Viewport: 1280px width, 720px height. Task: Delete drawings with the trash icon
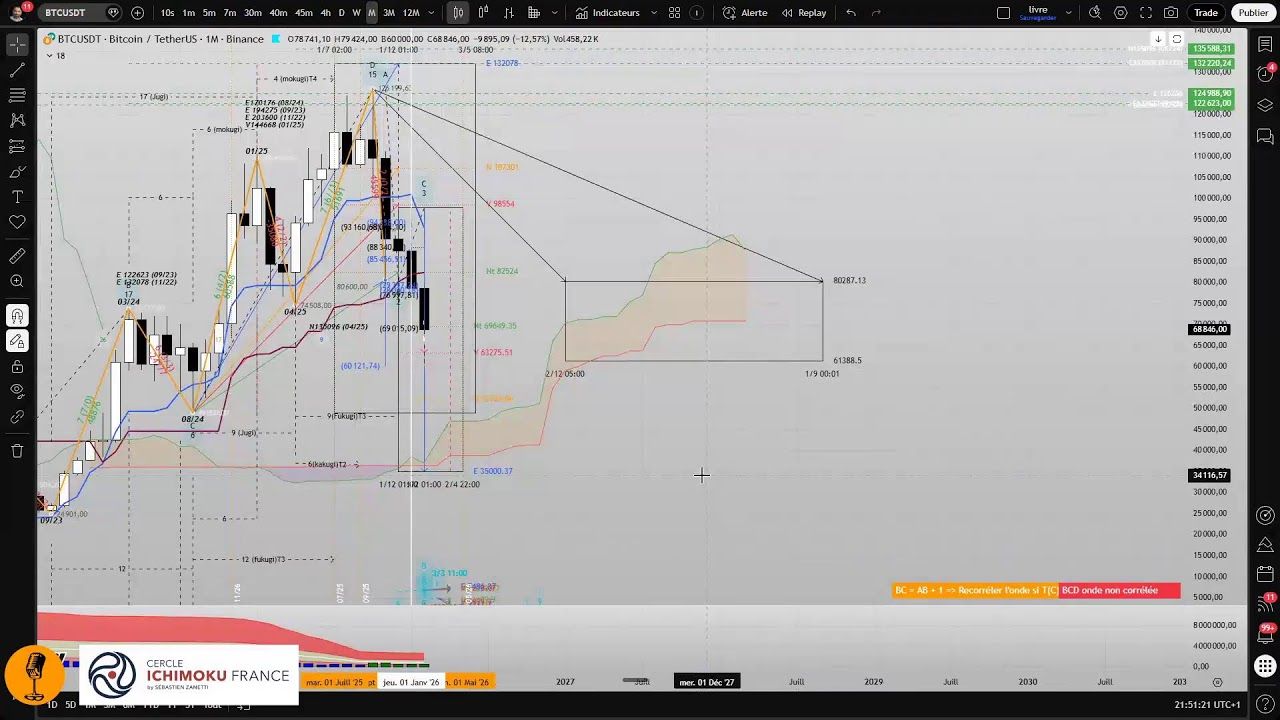(x=17, y=451)
